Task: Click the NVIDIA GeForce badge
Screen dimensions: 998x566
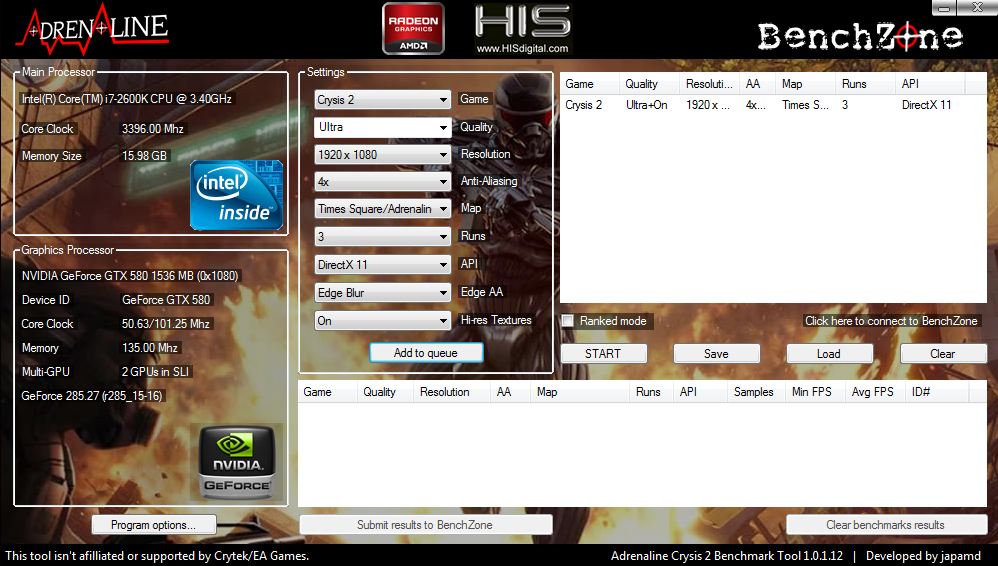Action: pyautogui.click(x=236, y=462)
